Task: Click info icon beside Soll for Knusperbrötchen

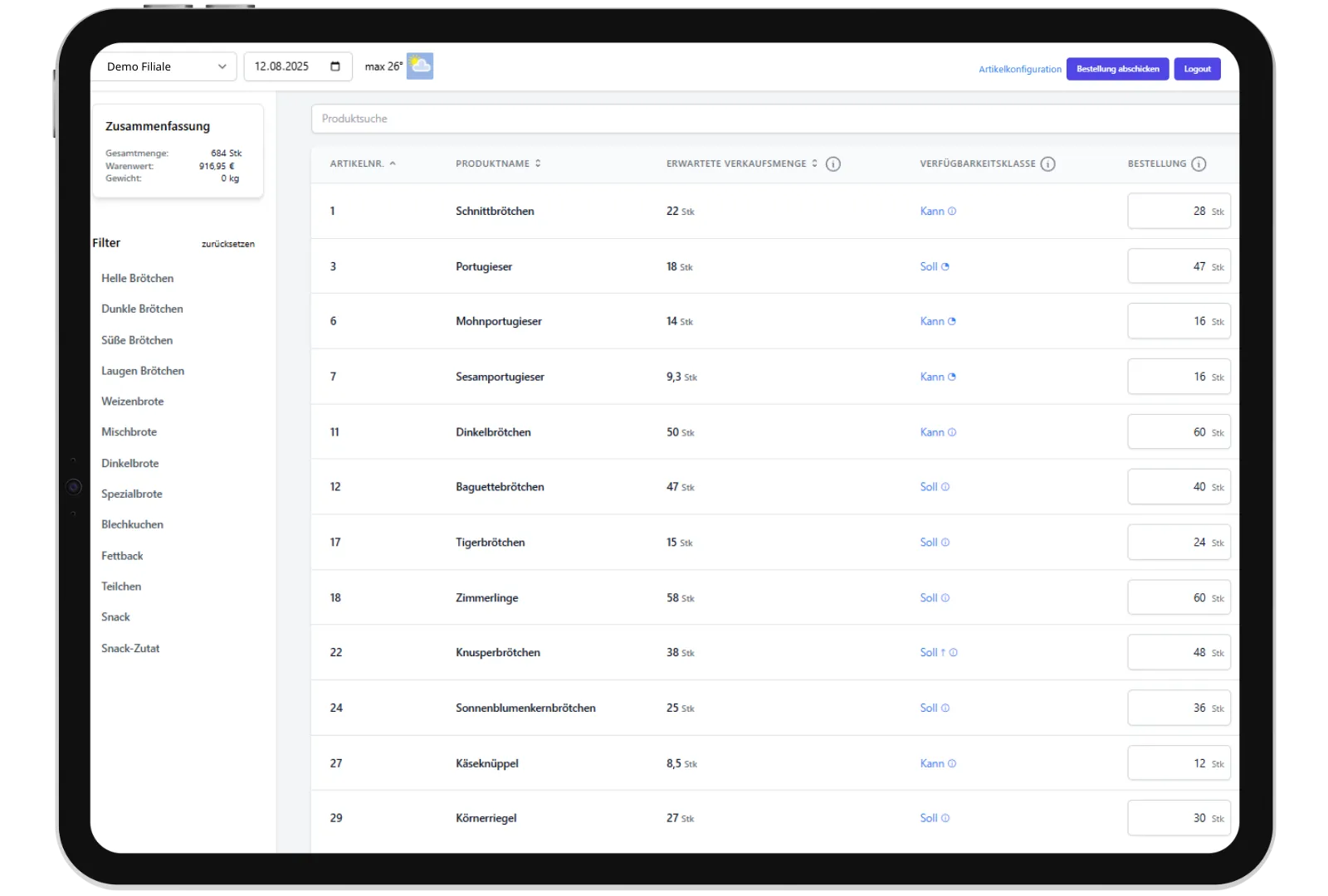Action: (954, 653)
